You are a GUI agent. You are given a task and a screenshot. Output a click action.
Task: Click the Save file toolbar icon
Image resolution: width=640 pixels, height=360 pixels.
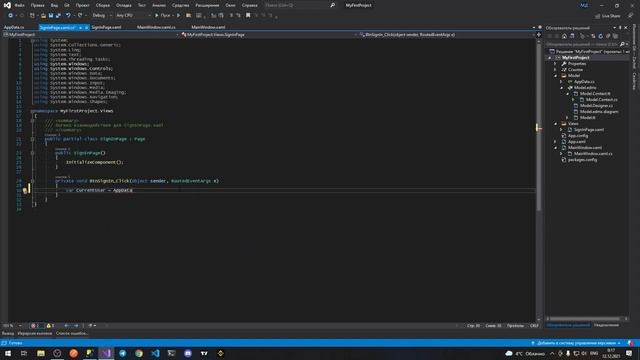pos(51,16)
